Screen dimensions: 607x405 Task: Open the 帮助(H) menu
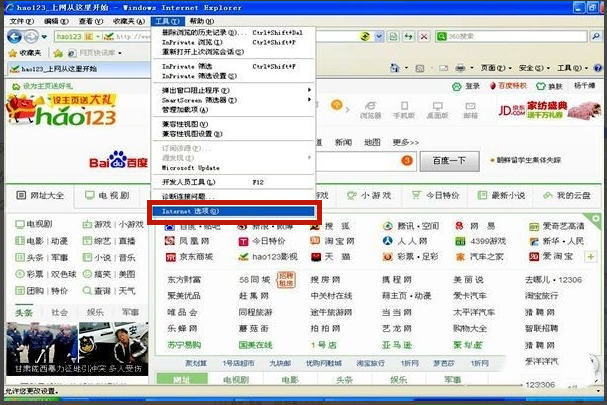[202, 21]
